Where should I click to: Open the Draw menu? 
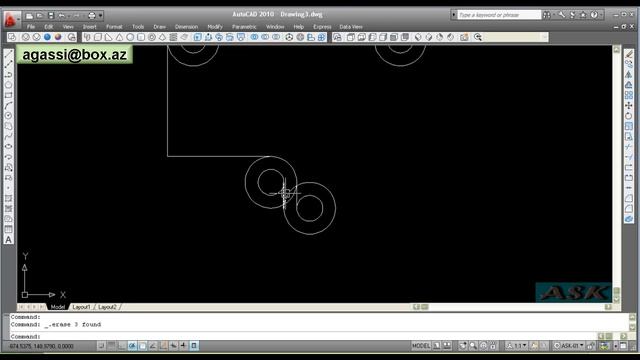coord(160,27)
